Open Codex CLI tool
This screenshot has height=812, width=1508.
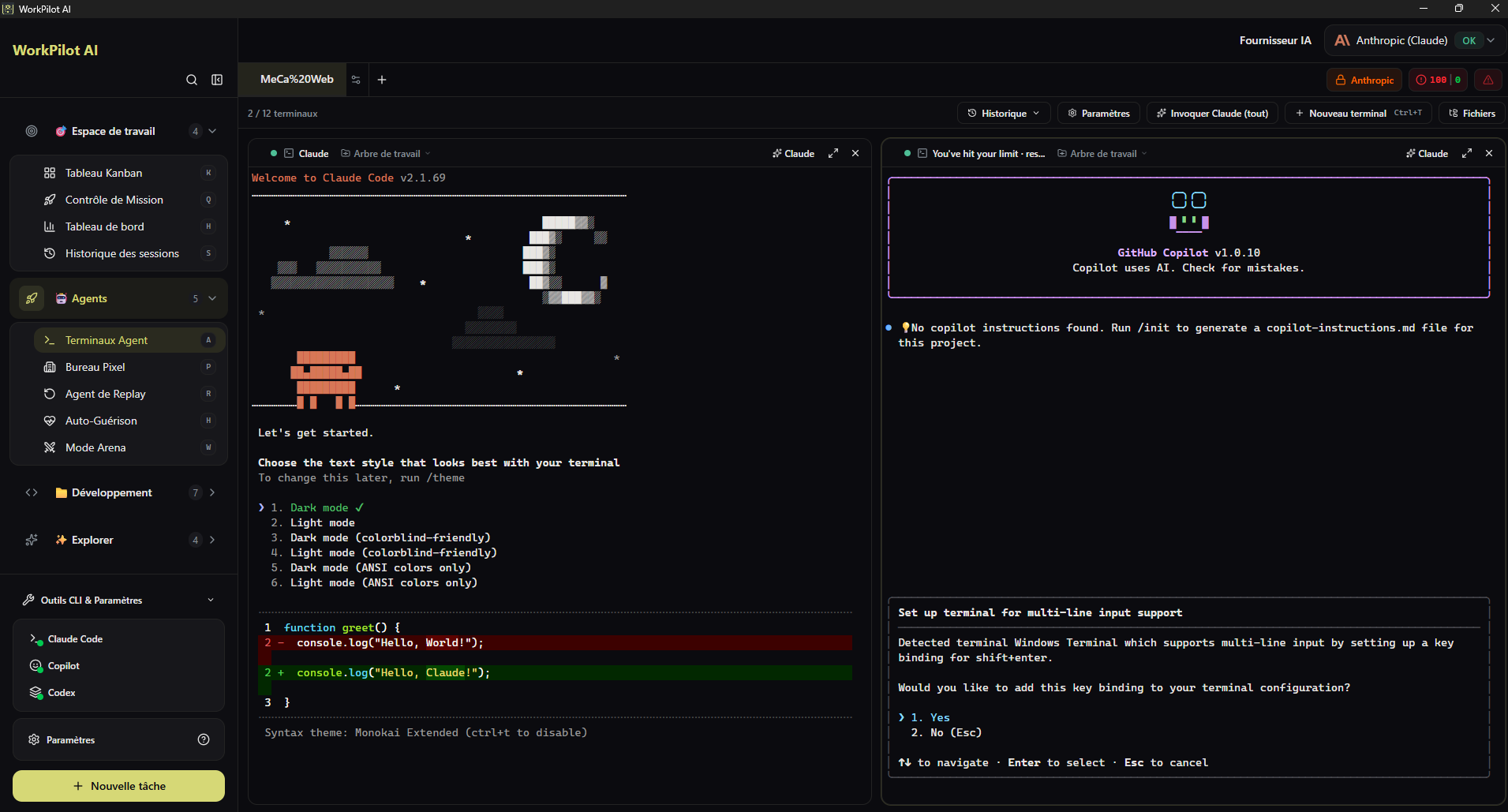(x=118, y=693)
